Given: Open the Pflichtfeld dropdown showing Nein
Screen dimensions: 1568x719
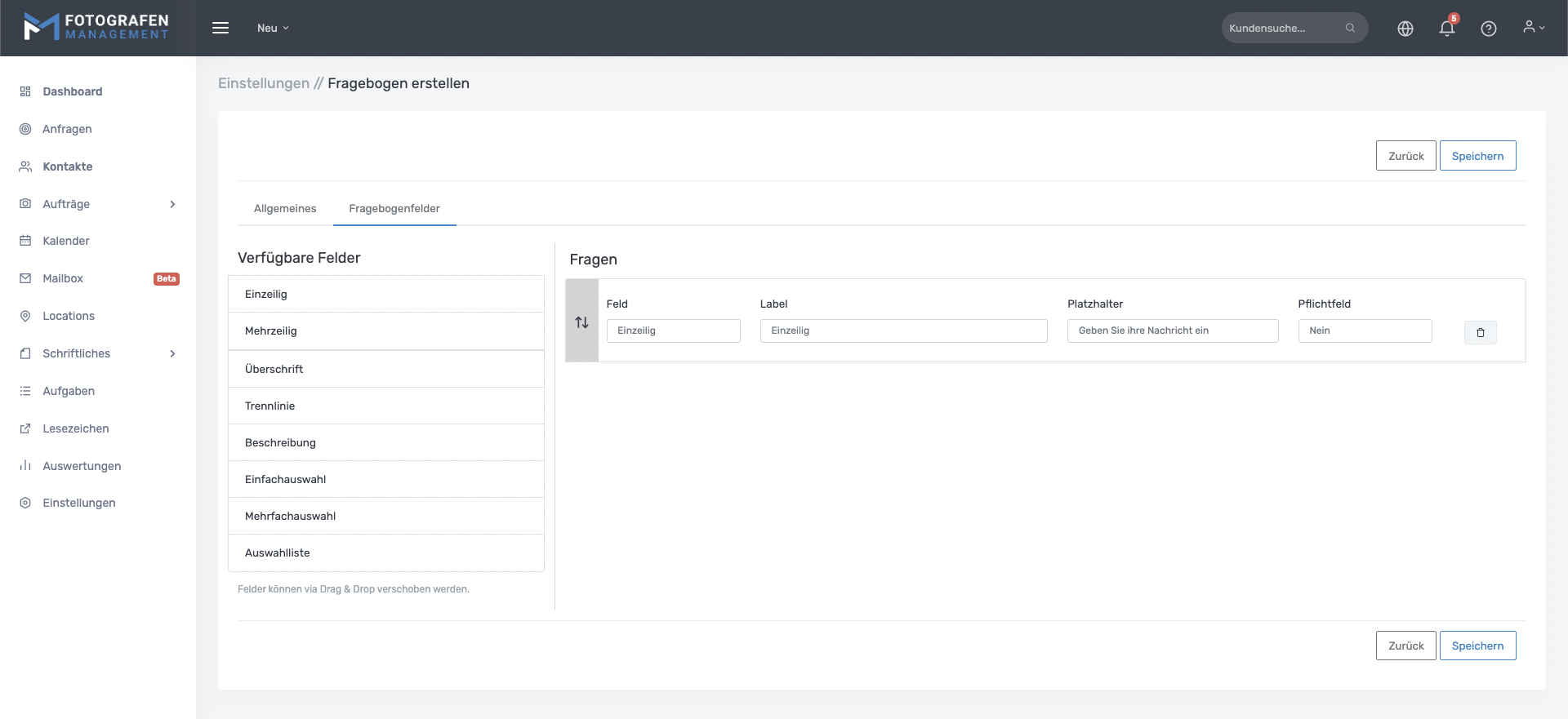Looking at the screenshot, I should (1364, 331).
